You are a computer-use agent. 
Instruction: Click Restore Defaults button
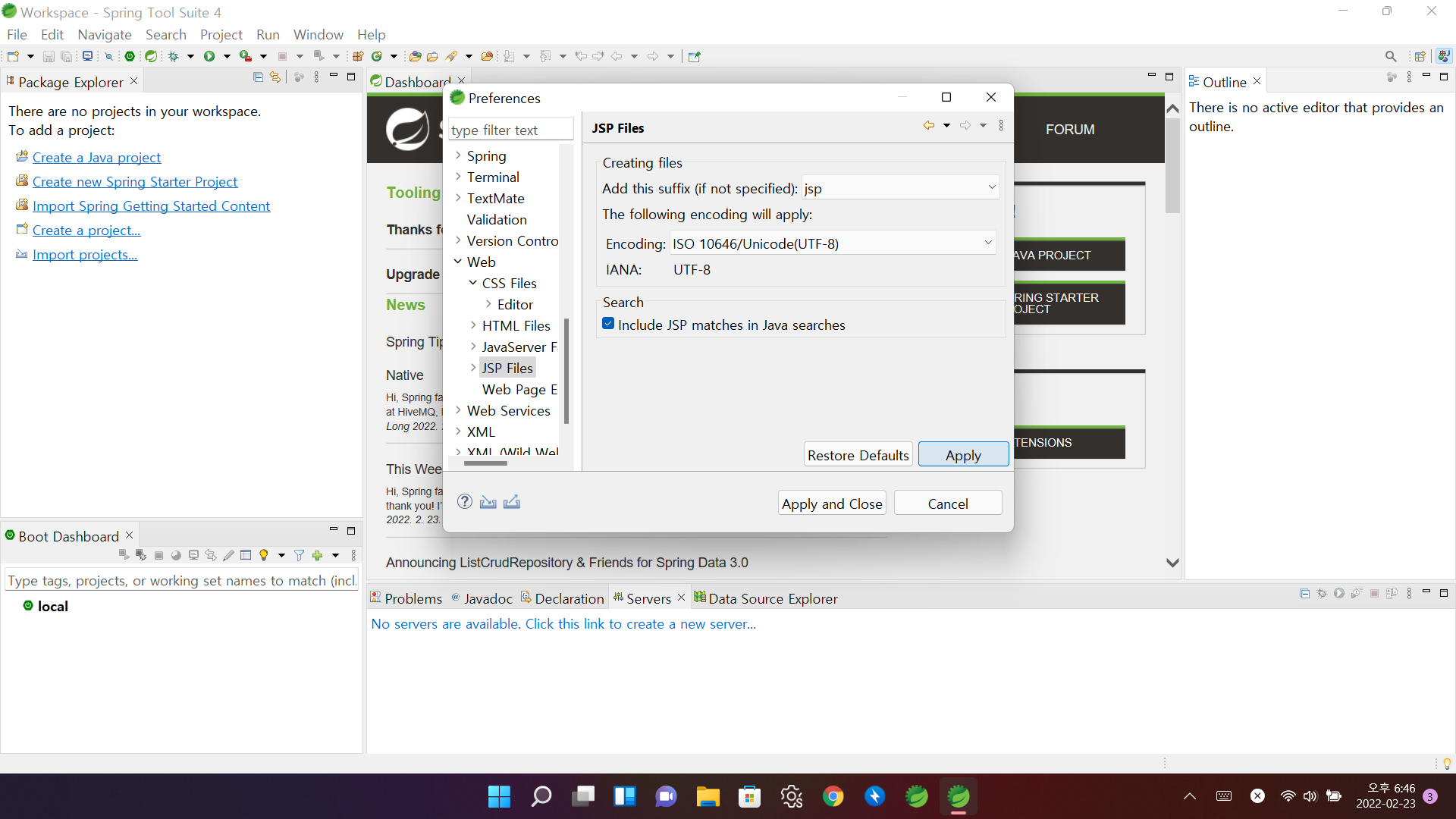[858, 455]
